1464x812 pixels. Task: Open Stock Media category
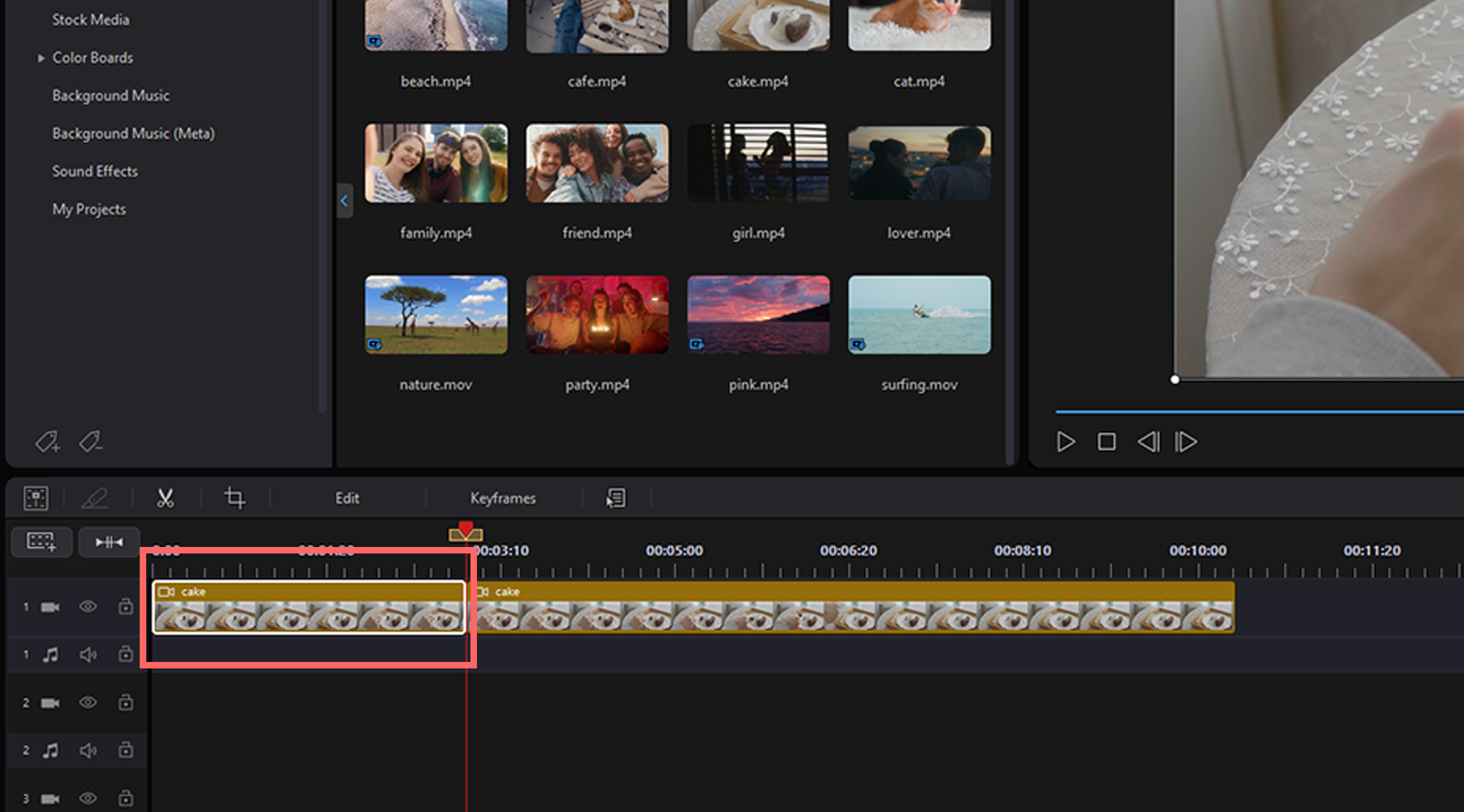(x=91, y=20)
